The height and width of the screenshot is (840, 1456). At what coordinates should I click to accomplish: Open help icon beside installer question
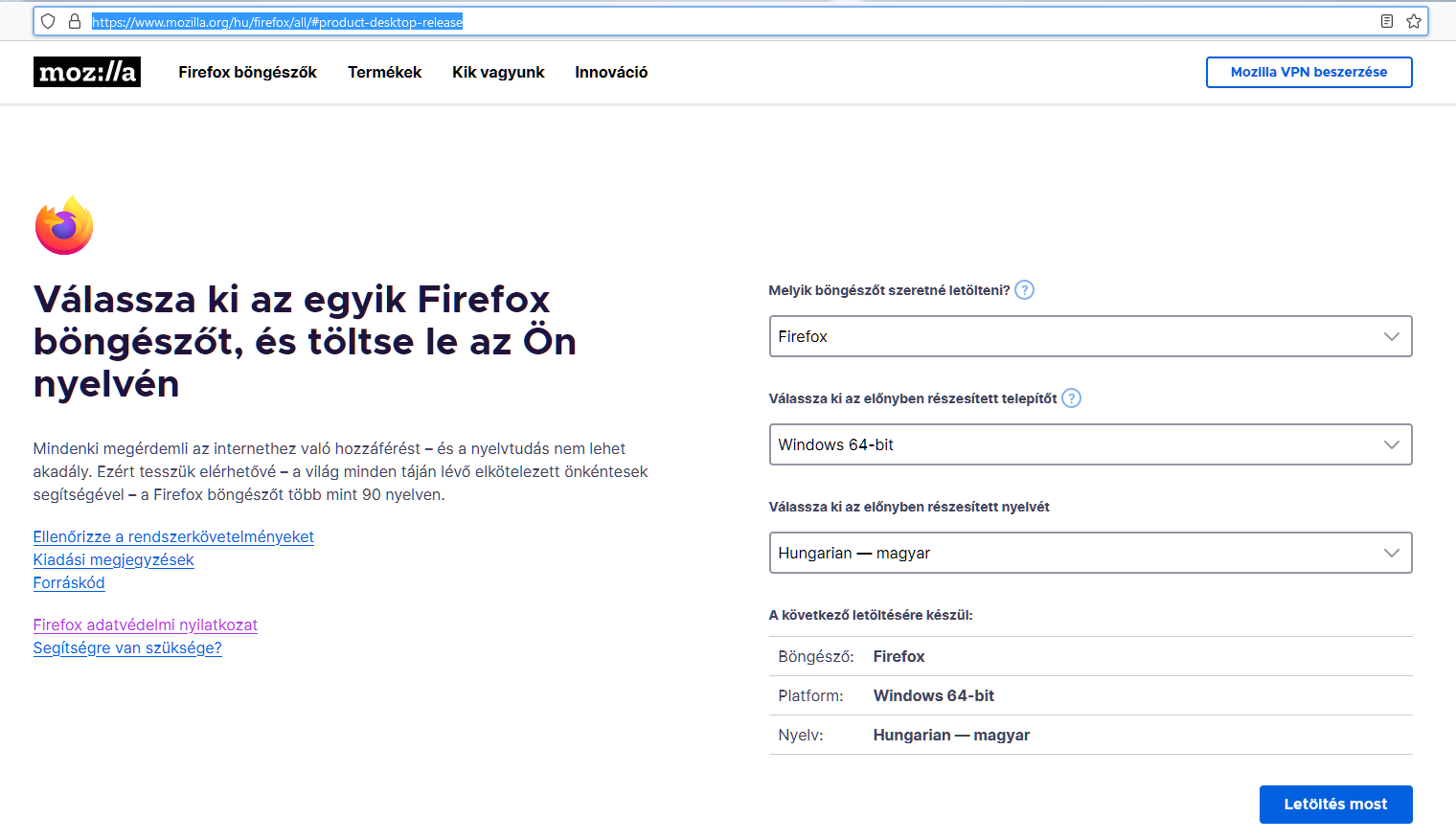point(1071,398)
